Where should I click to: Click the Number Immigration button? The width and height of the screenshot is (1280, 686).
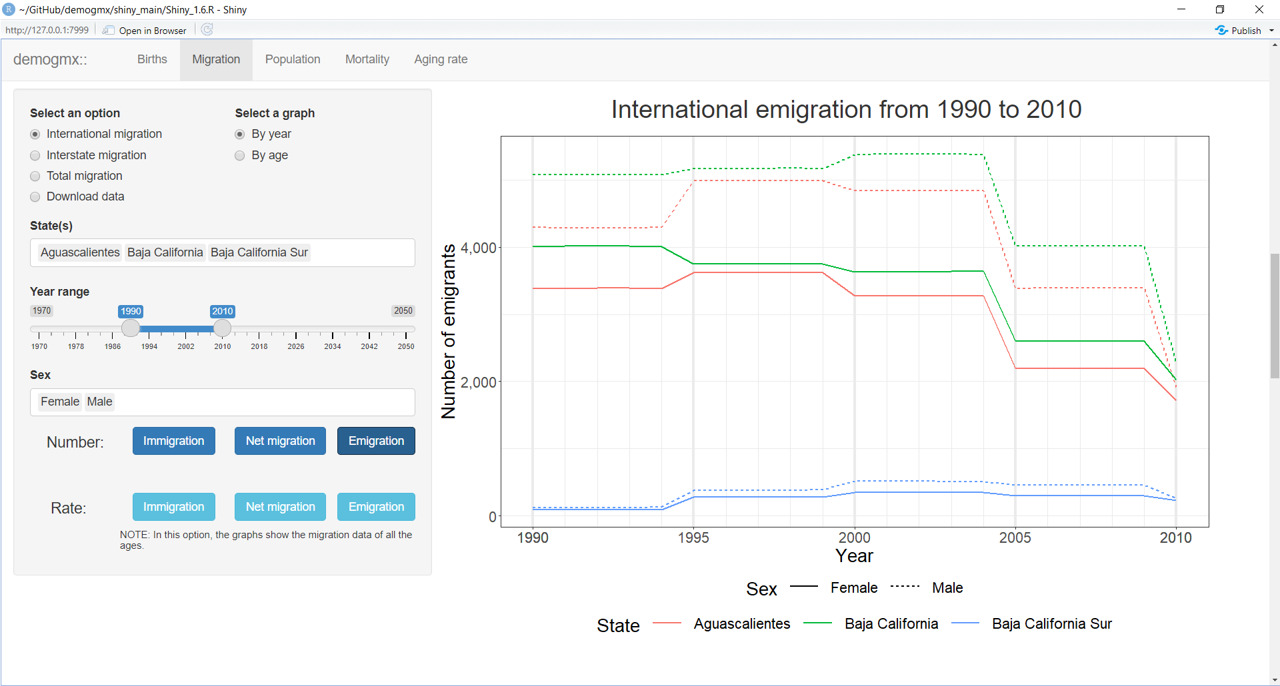click(173, 441)
